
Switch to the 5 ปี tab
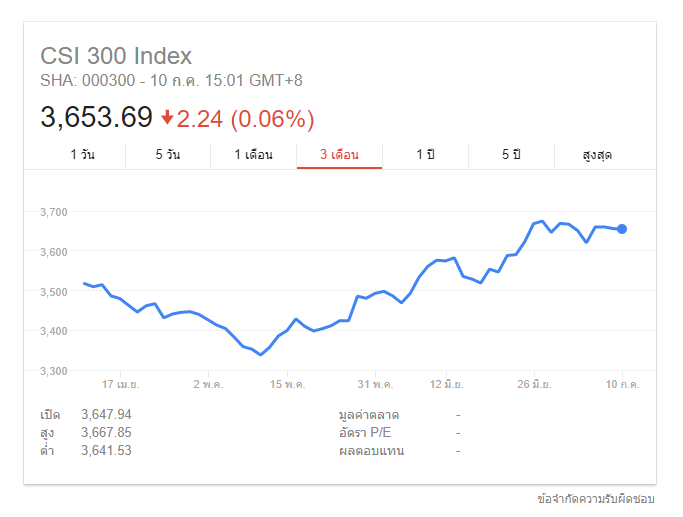click(x=511, y=155)
